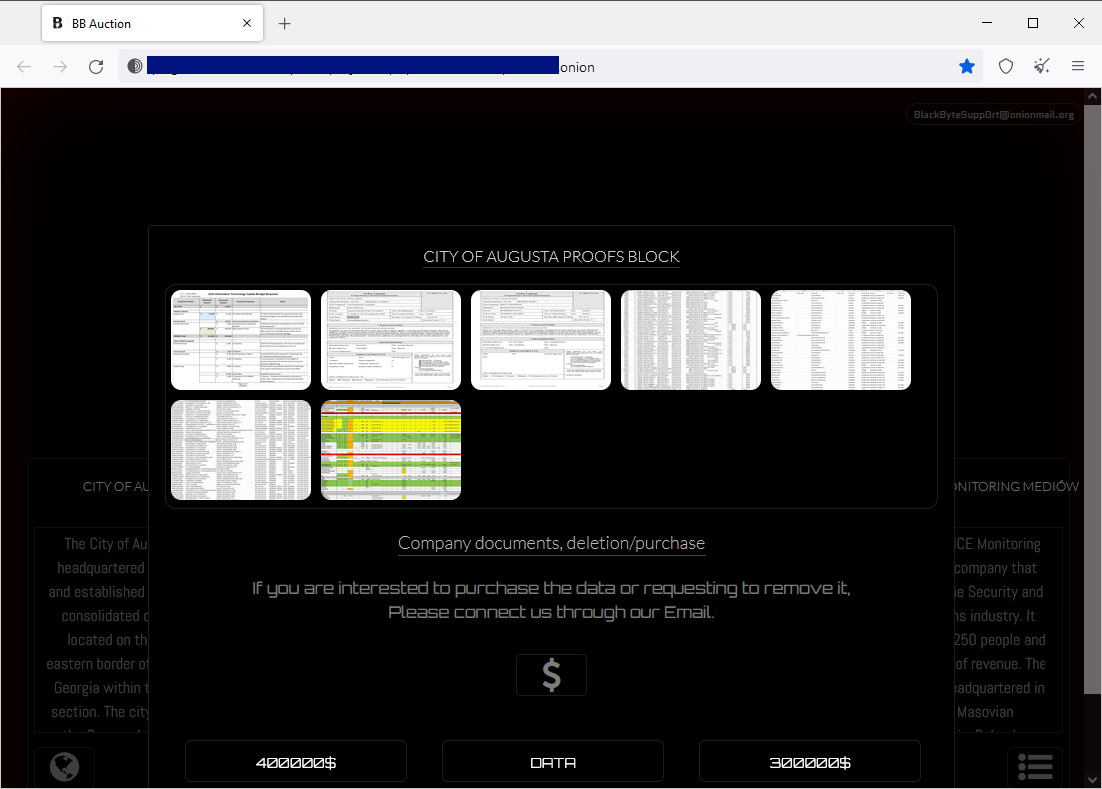This screenshot has height=789, width=1102.
Task: Click the BlackByteSupp0rt@onionmail.org email link
Action: 993,115
